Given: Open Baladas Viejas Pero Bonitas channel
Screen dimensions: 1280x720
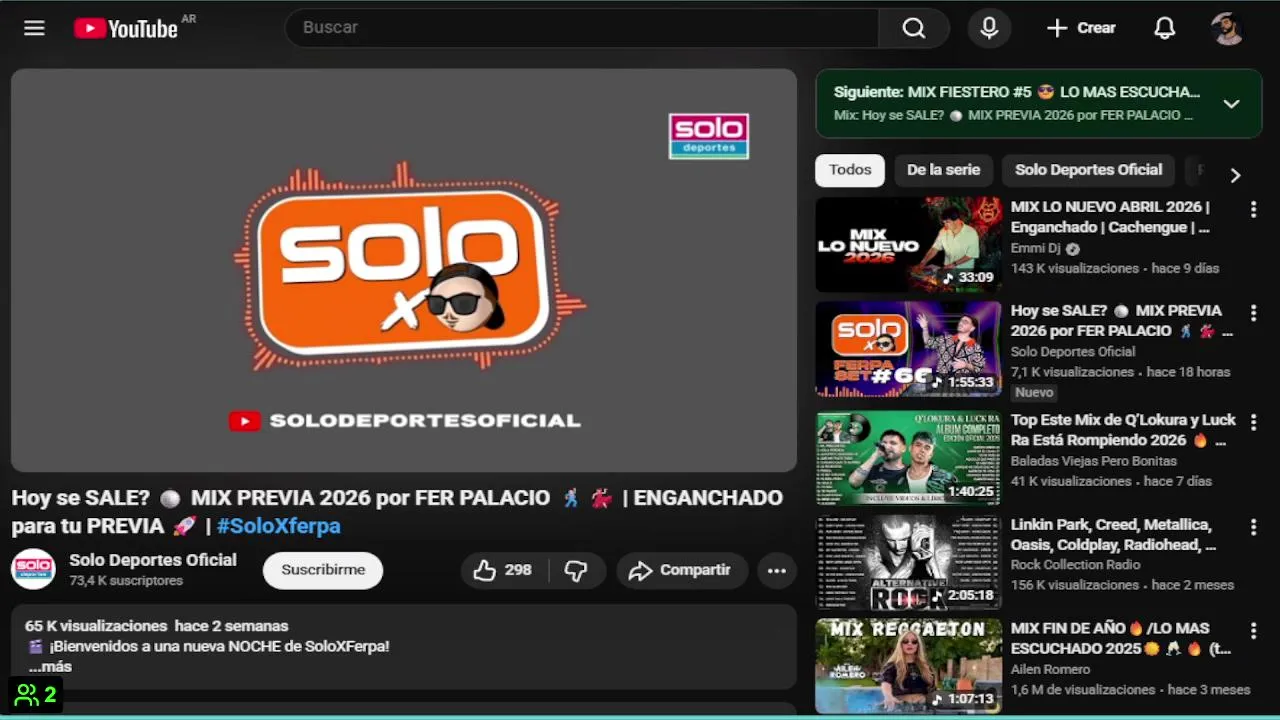Looking at the screenshot, I should coord(1093,461).
